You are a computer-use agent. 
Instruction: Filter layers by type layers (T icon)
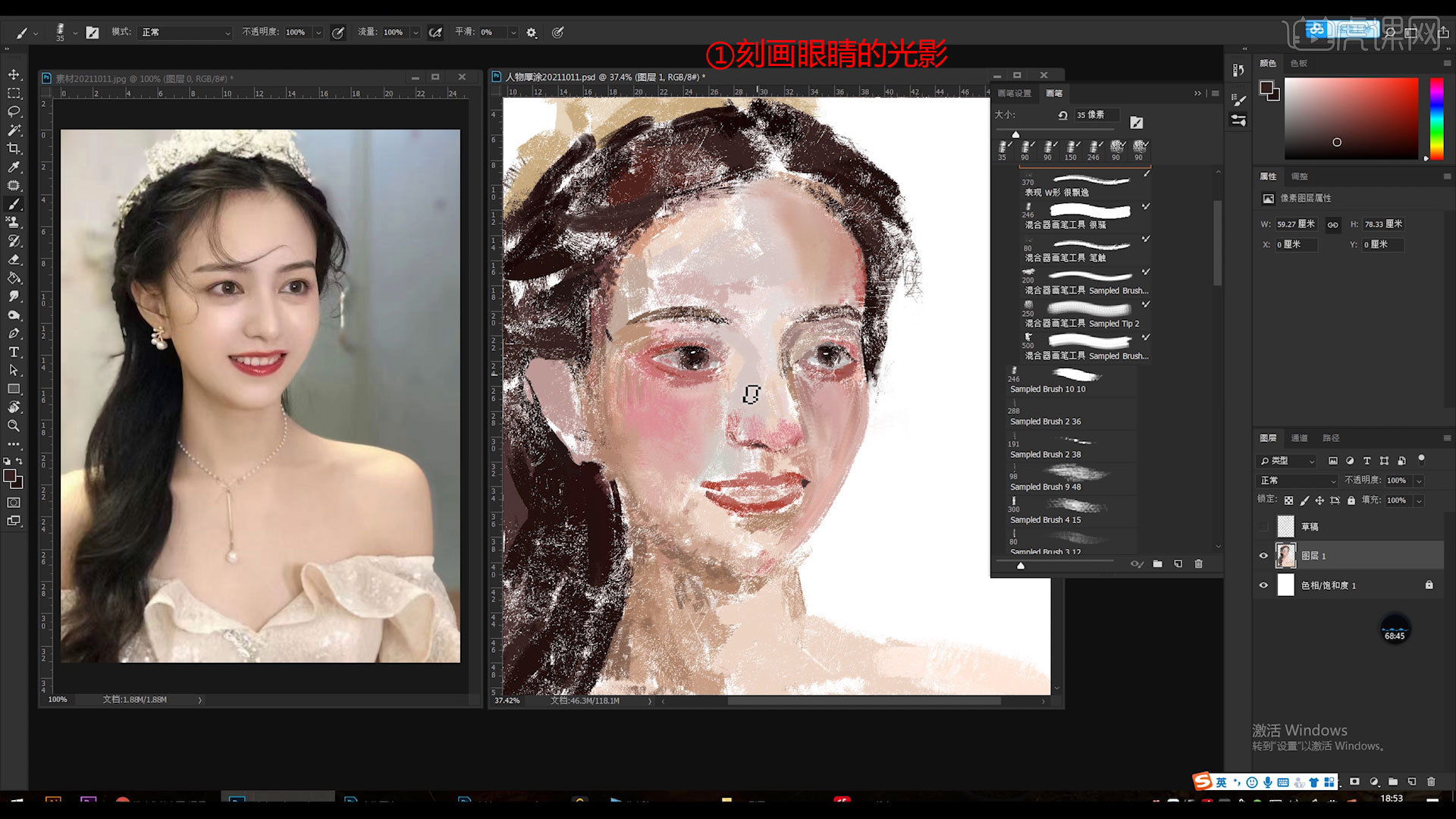pyautogui.click(x=1367, y=460)
